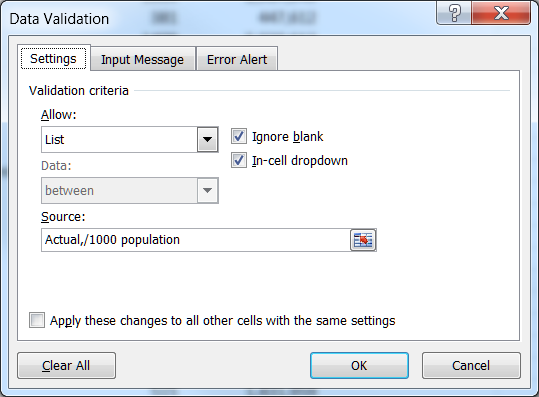Image resolution: width=539 pixels, height=397 pixels.
Task: Switch to the Input Message tab
Action: (142, 59)
